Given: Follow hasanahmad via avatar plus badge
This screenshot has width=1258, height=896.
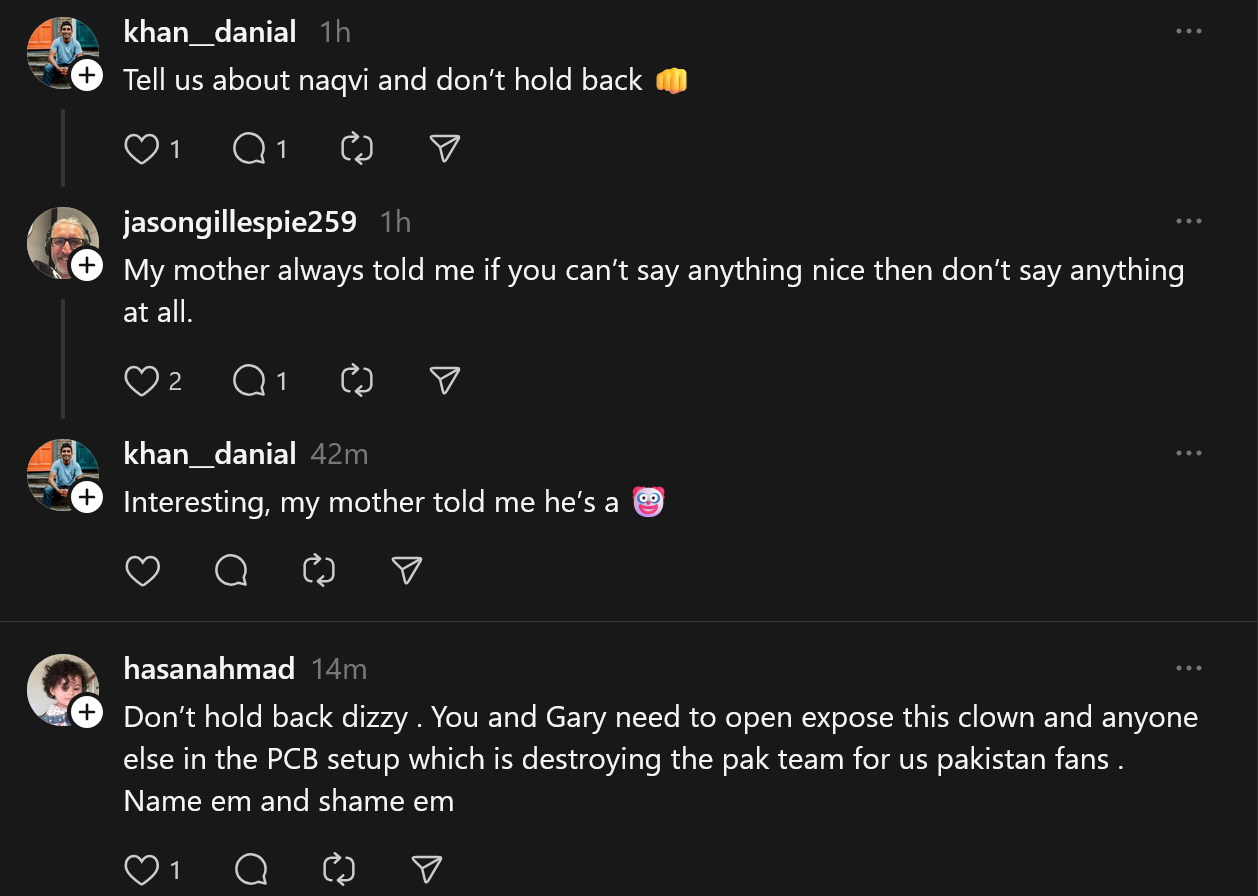Looking at the screenshot, I should click(x=88, y=712).
